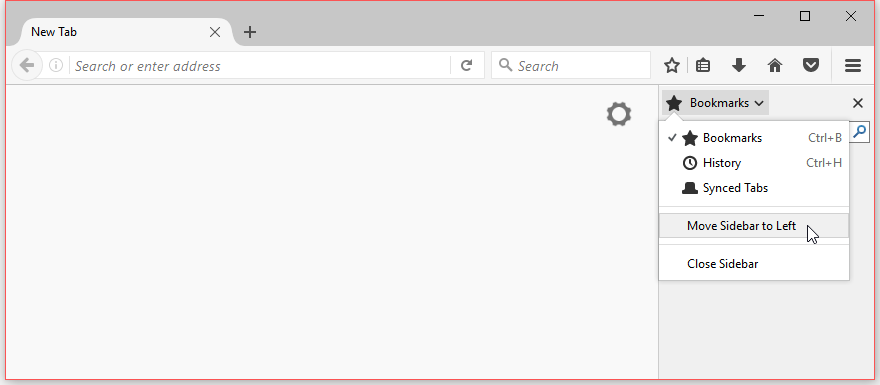This screenshot has height=385, width=880.
Task: Open a new tab with plus button
Action: 250,32
